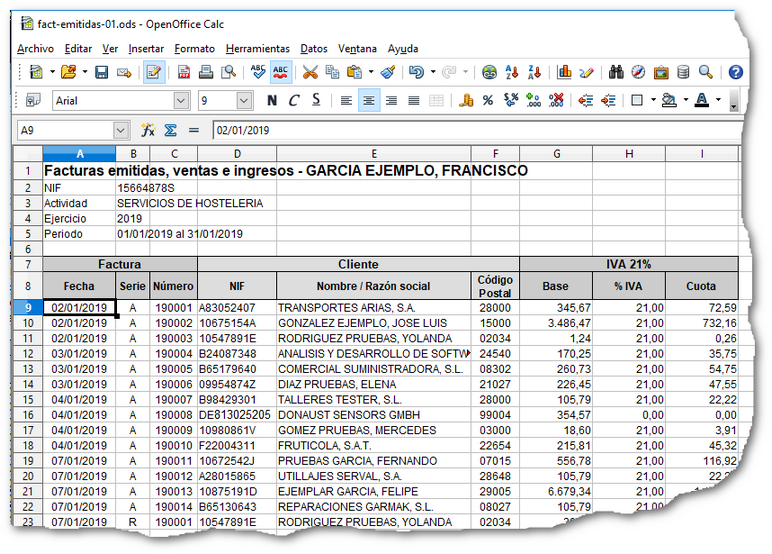
Task: Toggle AutoSpellcheck with red underline ABC
Action: pyautogui.click(x=281, y=72)
